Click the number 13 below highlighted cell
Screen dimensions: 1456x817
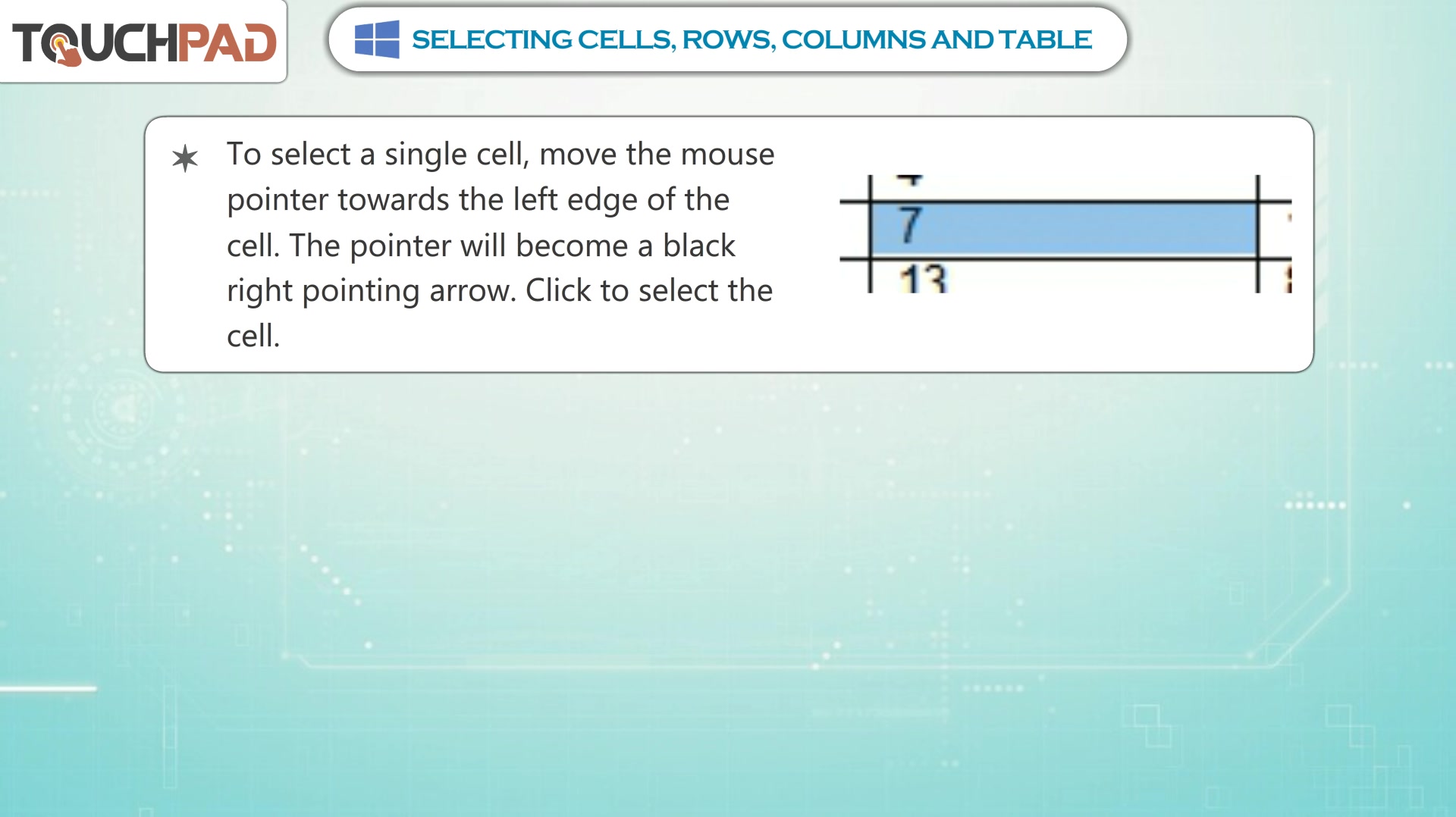[x=923, y=279]
